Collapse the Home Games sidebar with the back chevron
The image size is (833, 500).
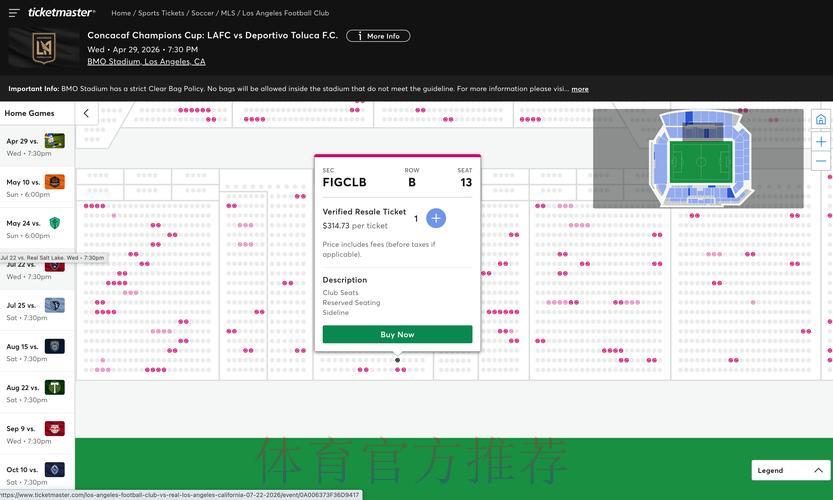86,113
